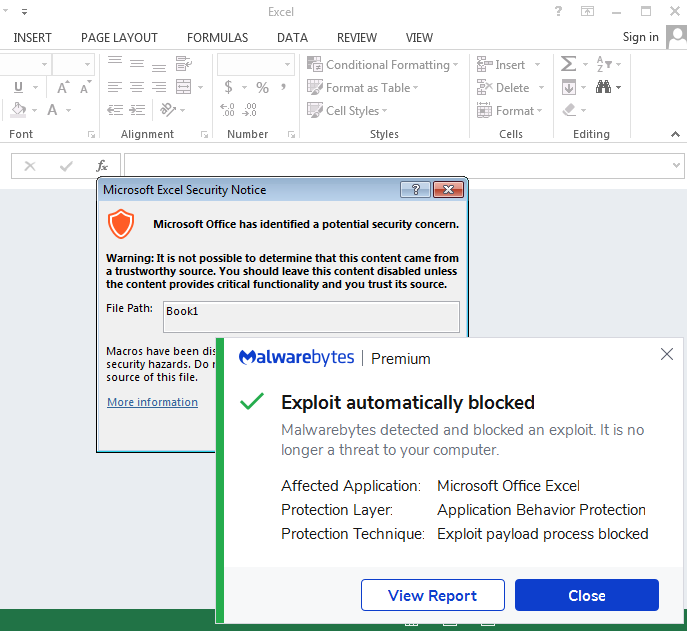The width and height of the screenshot is (687, 631).
Task: Open Excel Help question mark icon
Action: [558, 11]
